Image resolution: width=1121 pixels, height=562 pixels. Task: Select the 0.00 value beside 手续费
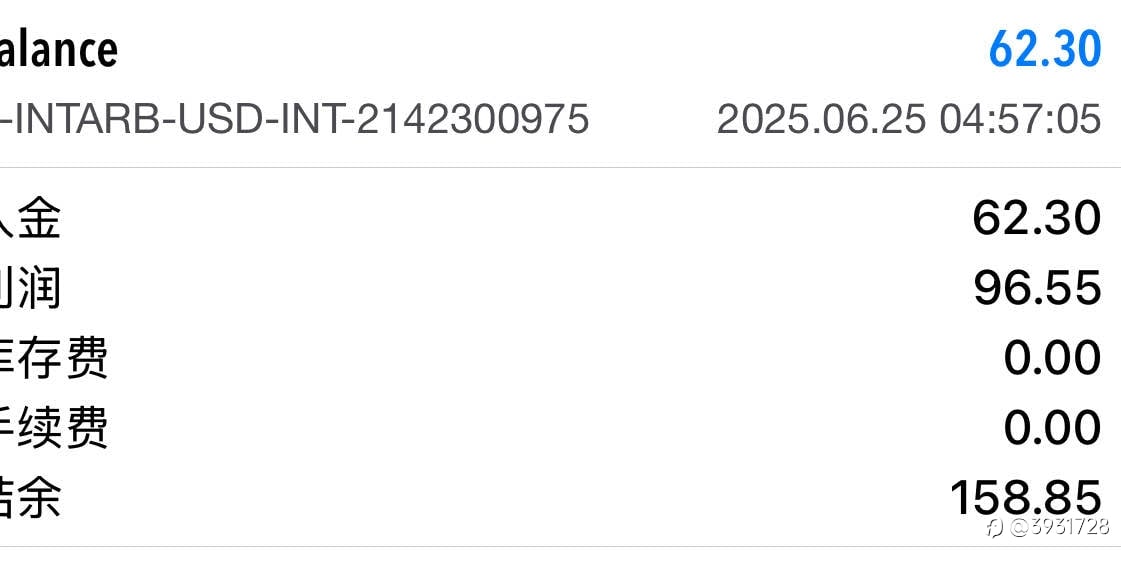coord(1052,428)
